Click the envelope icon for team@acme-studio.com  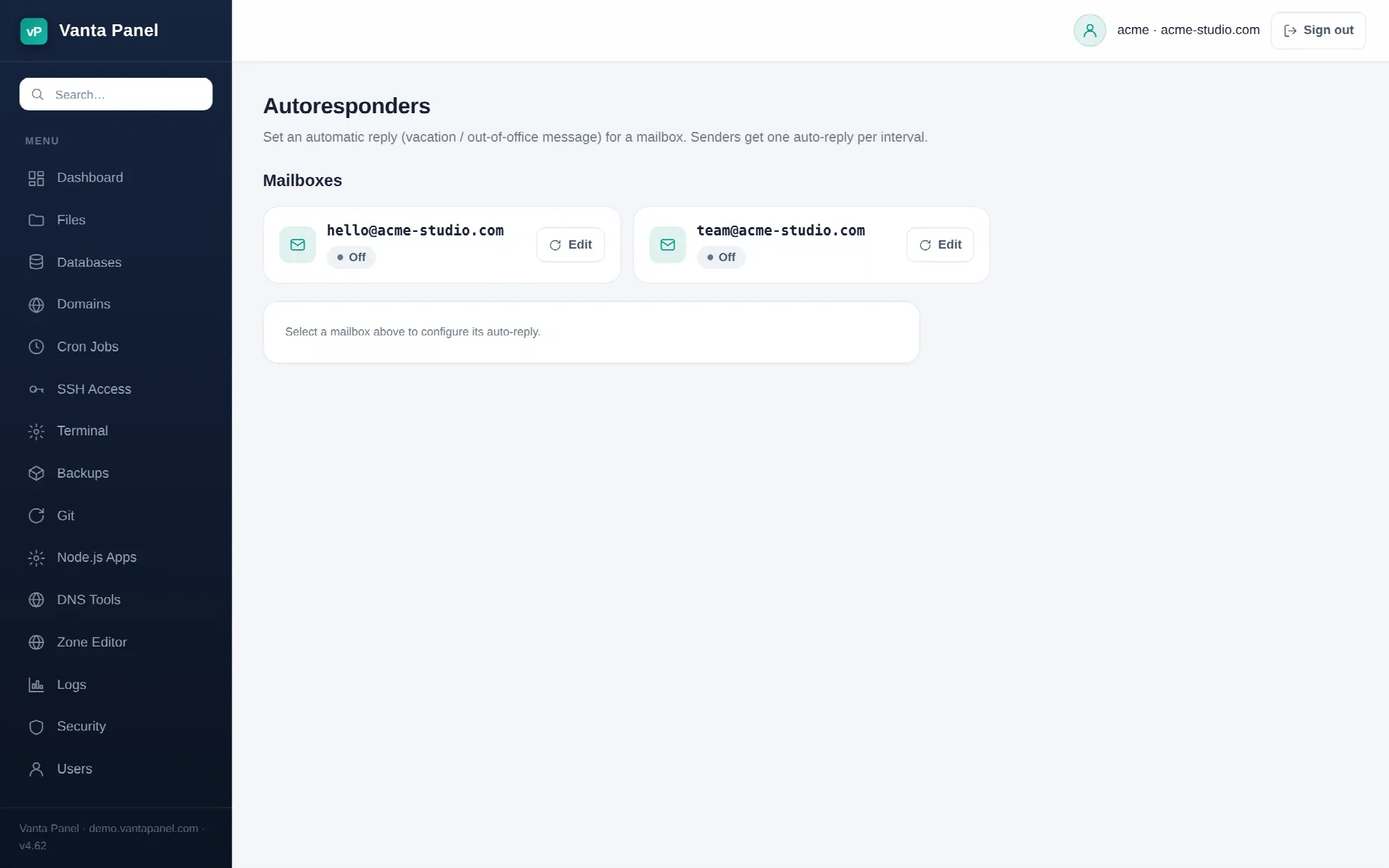click(667, 244)
